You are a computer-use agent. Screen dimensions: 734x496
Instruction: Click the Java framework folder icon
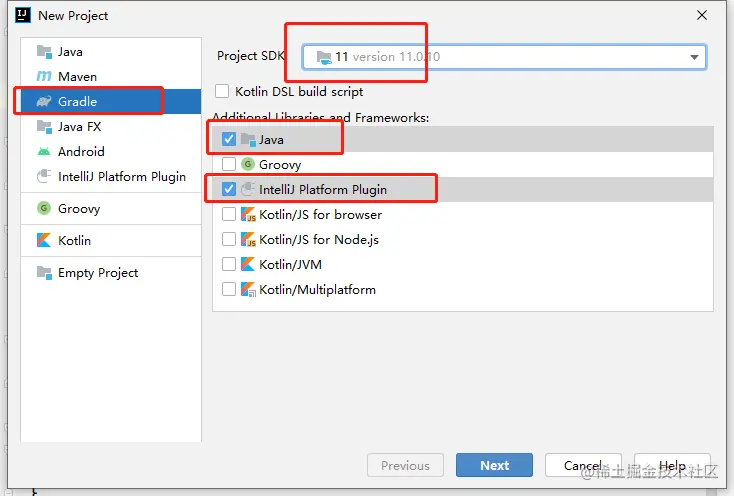click(x=248, y=139)
